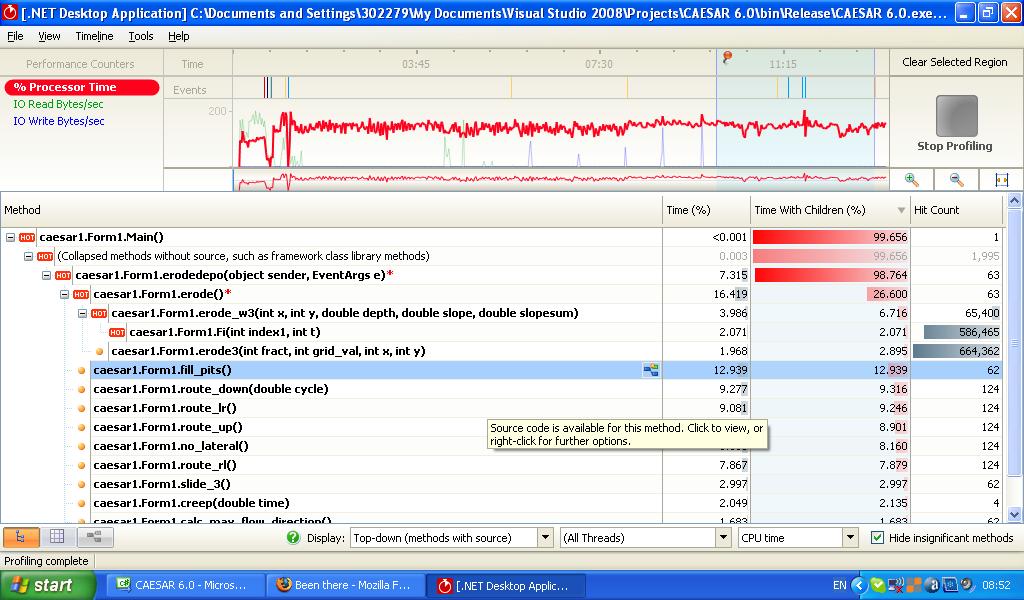This screenshot has width=1024, height=600.
Task: Open the Help menu
Action: 178,36
